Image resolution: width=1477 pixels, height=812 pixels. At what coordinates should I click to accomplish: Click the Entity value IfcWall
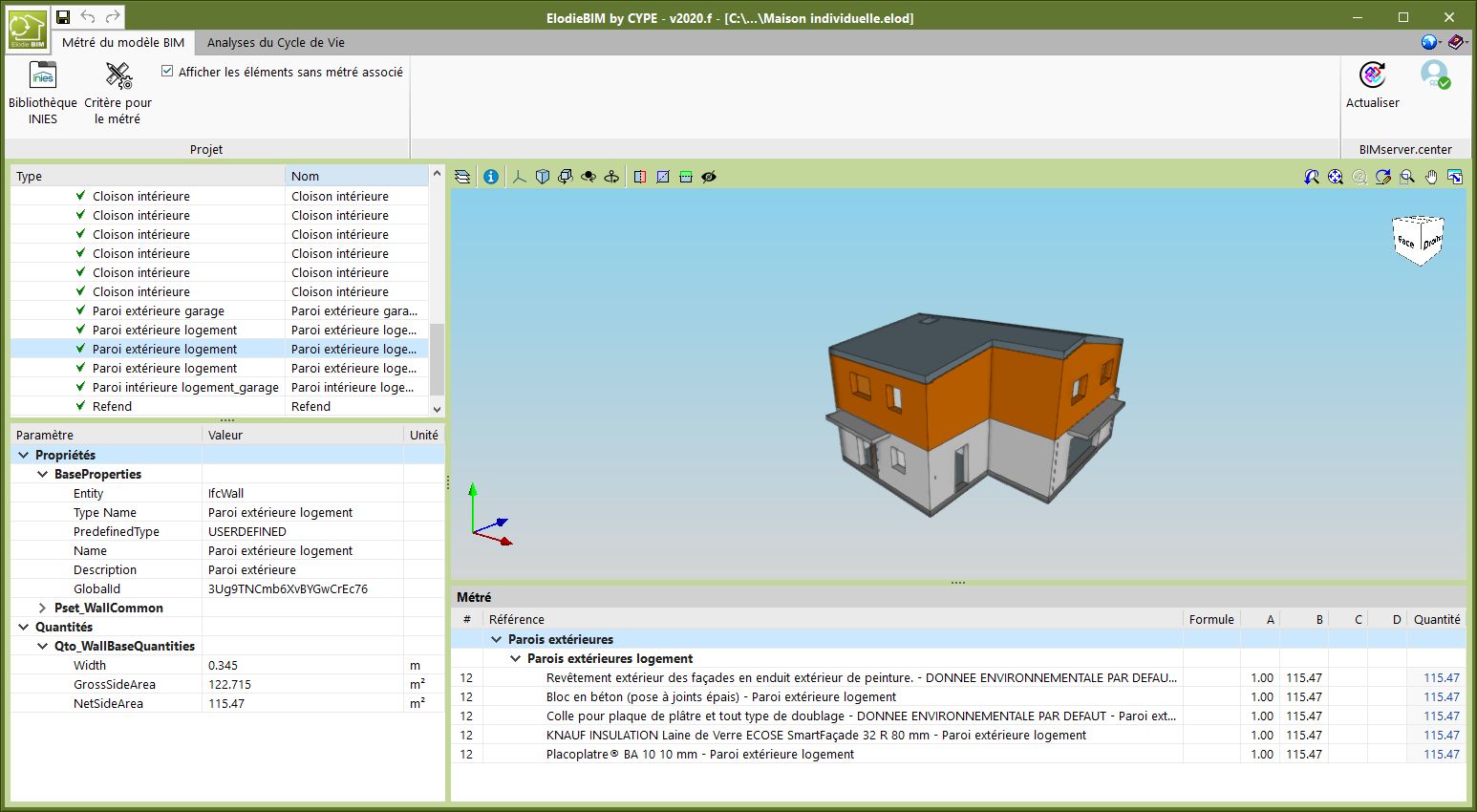coord(225,494)
